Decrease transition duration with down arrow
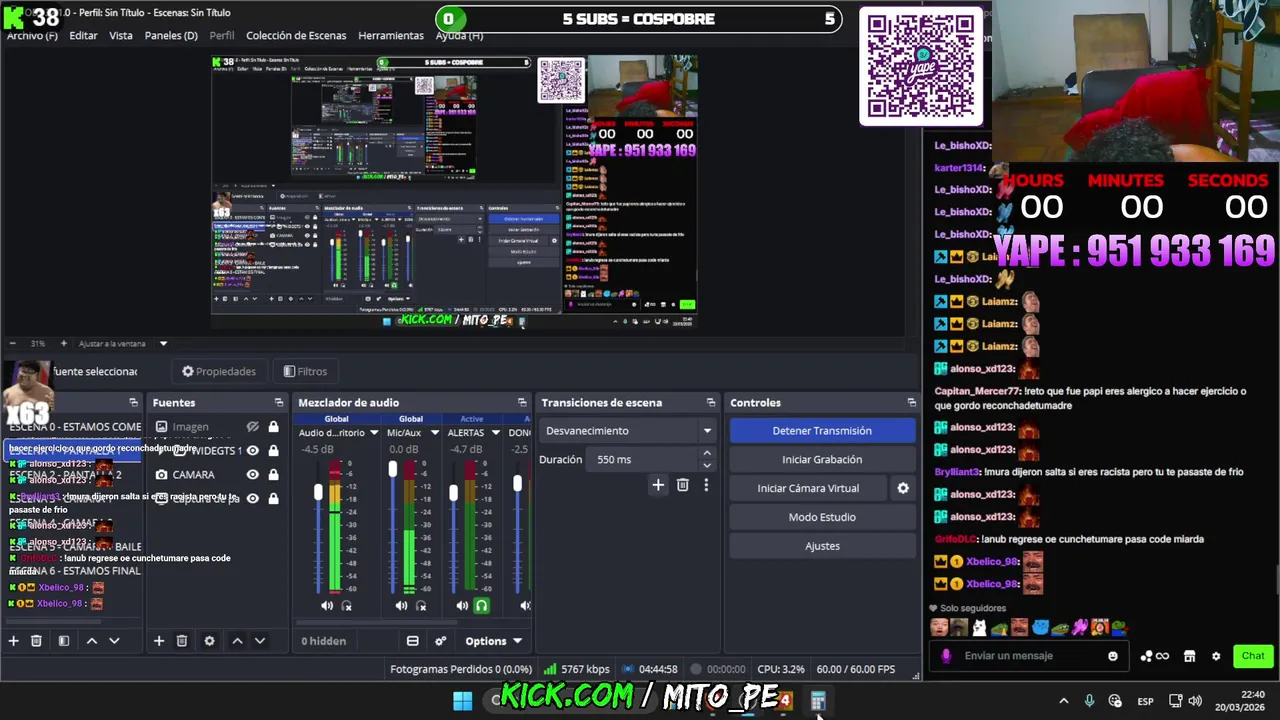1280x720 pixels. 707,465
